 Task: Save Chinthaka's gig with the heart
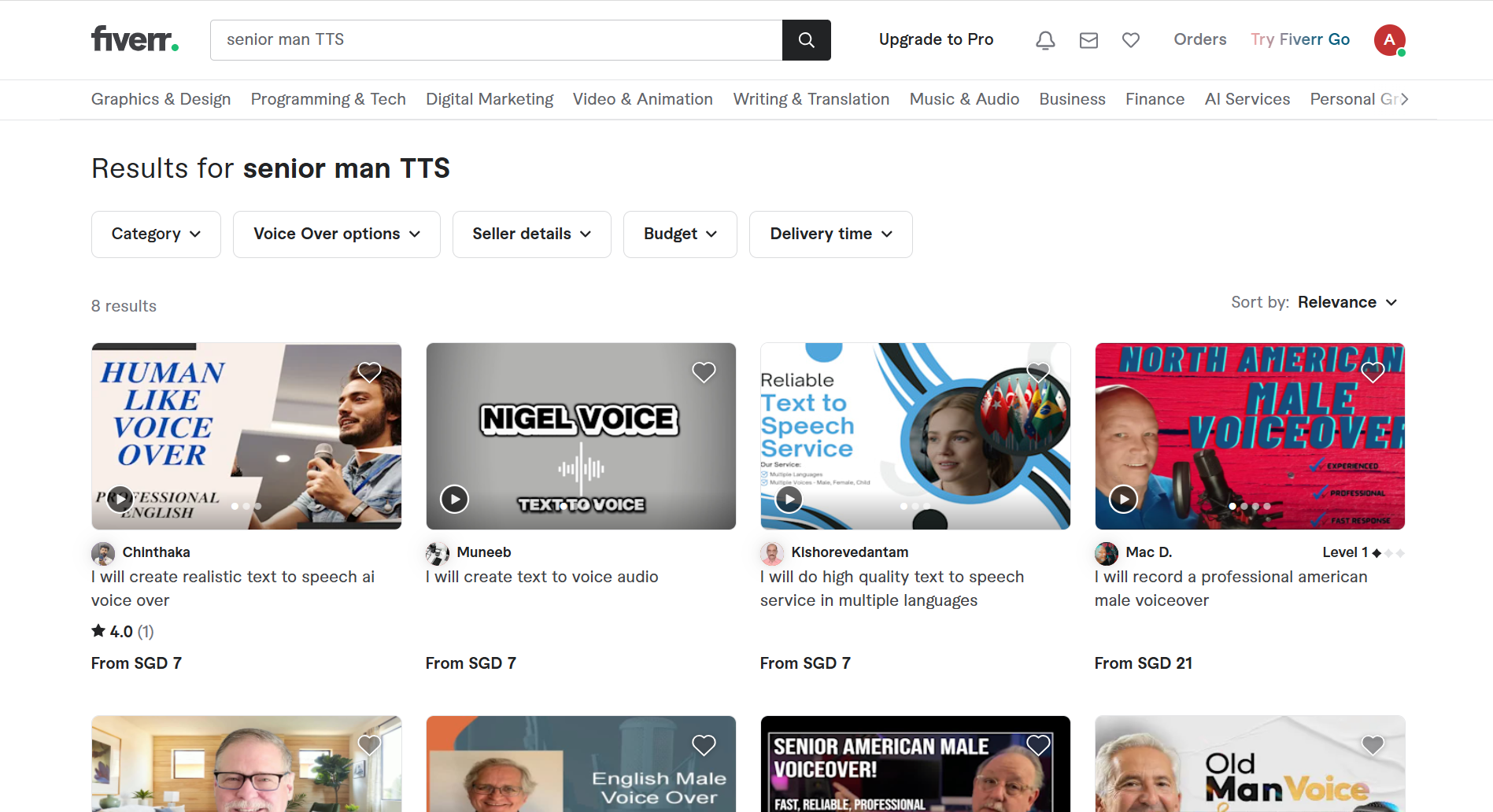(369, 372)
